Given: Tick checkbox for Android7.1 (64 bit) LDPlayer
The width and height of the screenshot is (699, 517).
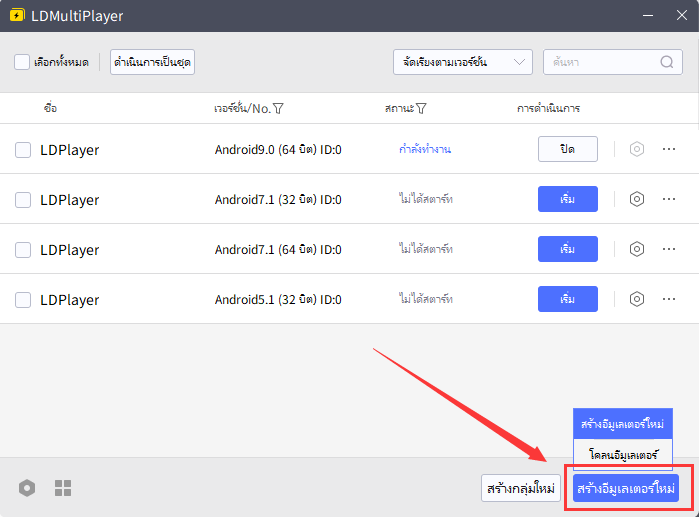Looking at the screenshot, I should coord(23,250).
